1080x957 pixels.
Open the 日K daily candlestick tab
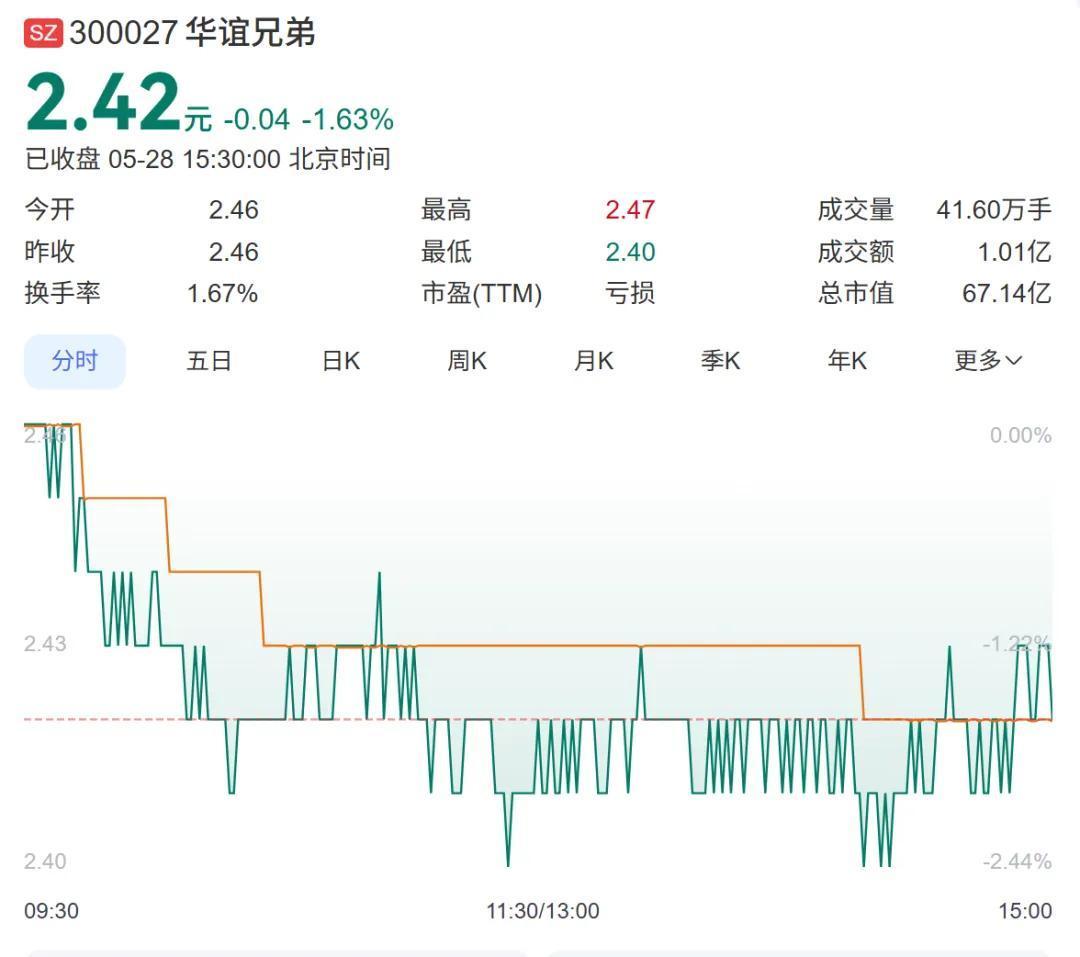pyautogui.click(x=341, y=361)
